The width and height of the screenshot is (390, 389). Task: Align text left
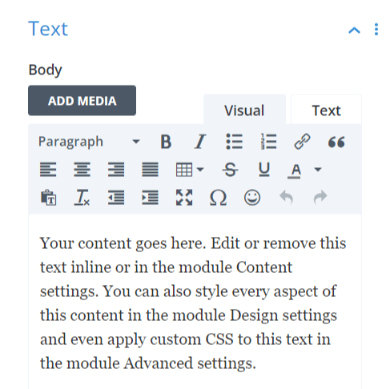48,169
